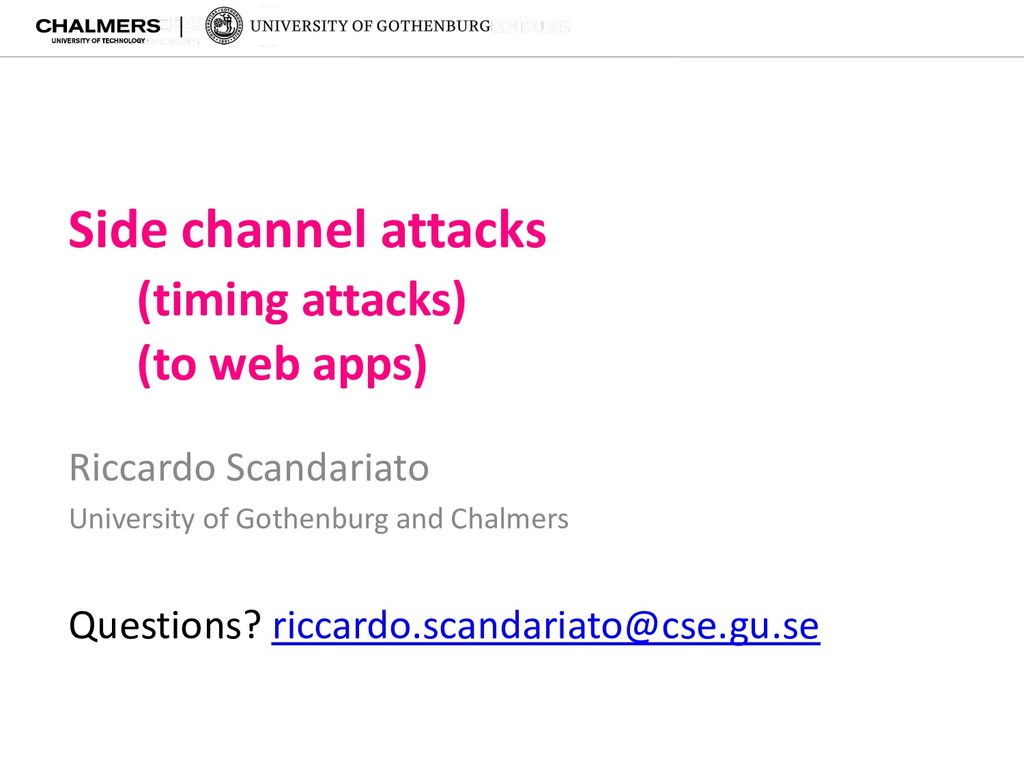Click the word 'channel' in the pink title

point(273,230)
